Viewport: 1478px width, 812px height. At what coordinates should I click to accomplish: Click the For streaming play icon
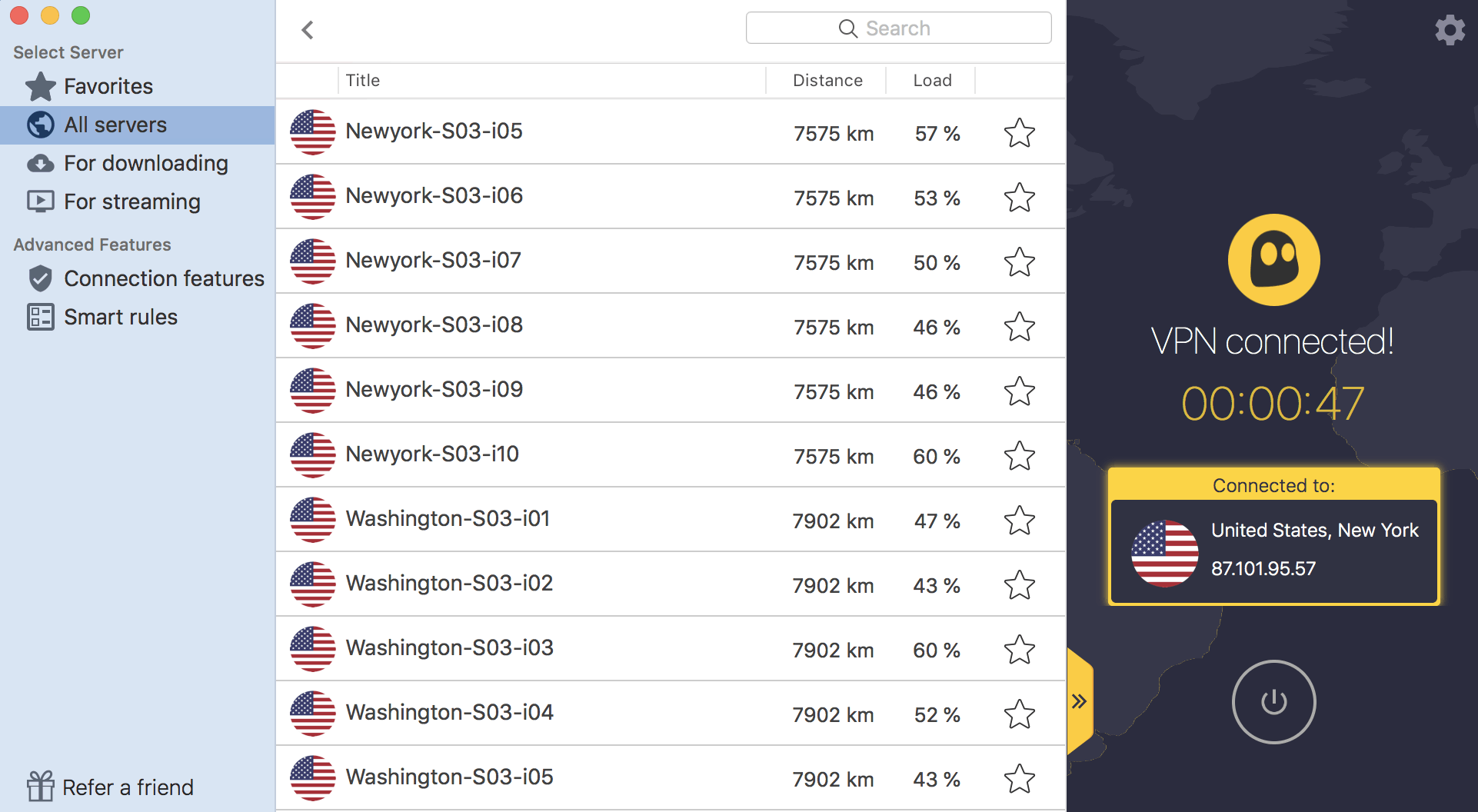(40, 201)
